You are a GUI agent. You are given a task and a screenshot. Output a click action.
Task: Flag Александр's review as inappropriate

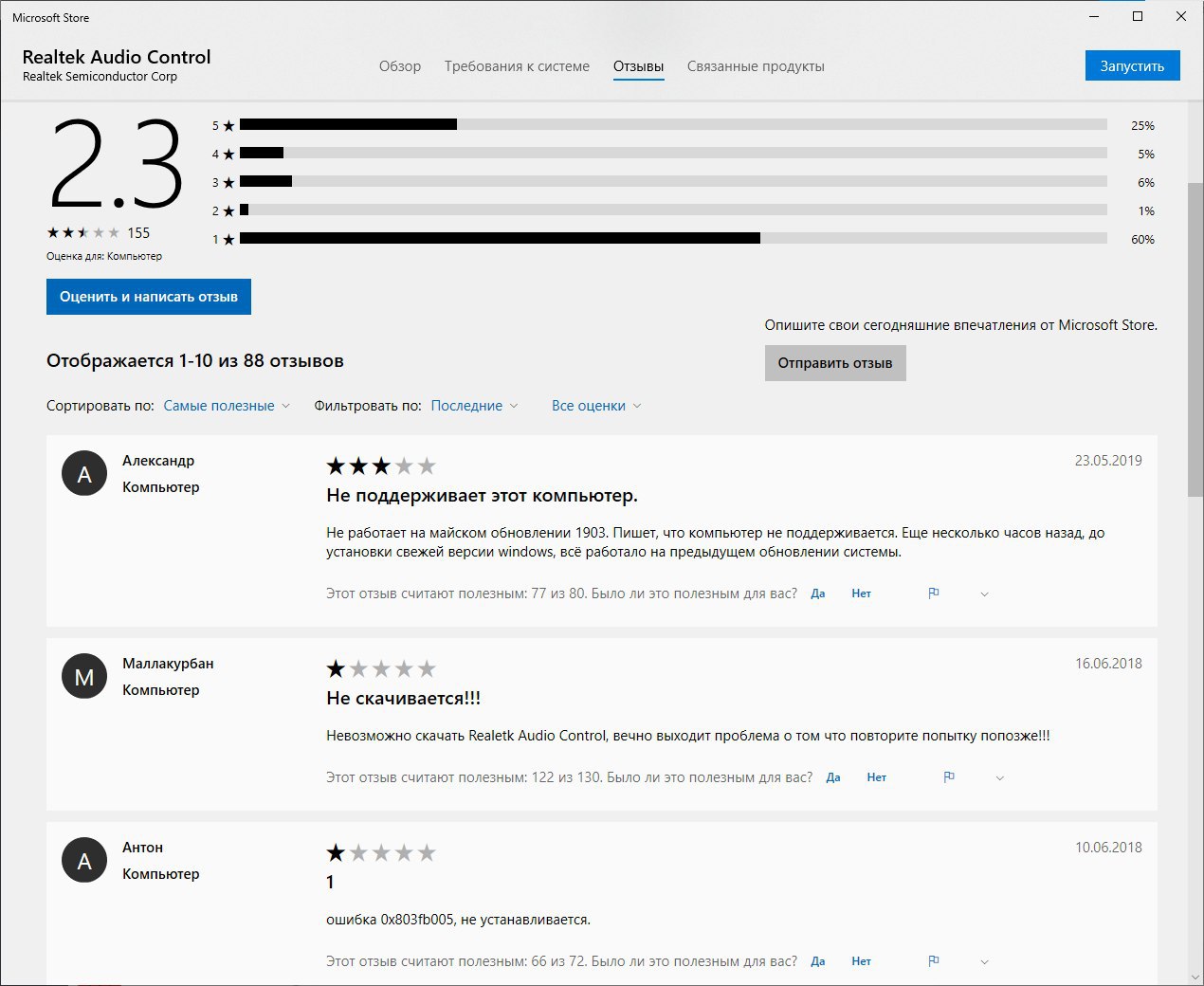[934, 593]
